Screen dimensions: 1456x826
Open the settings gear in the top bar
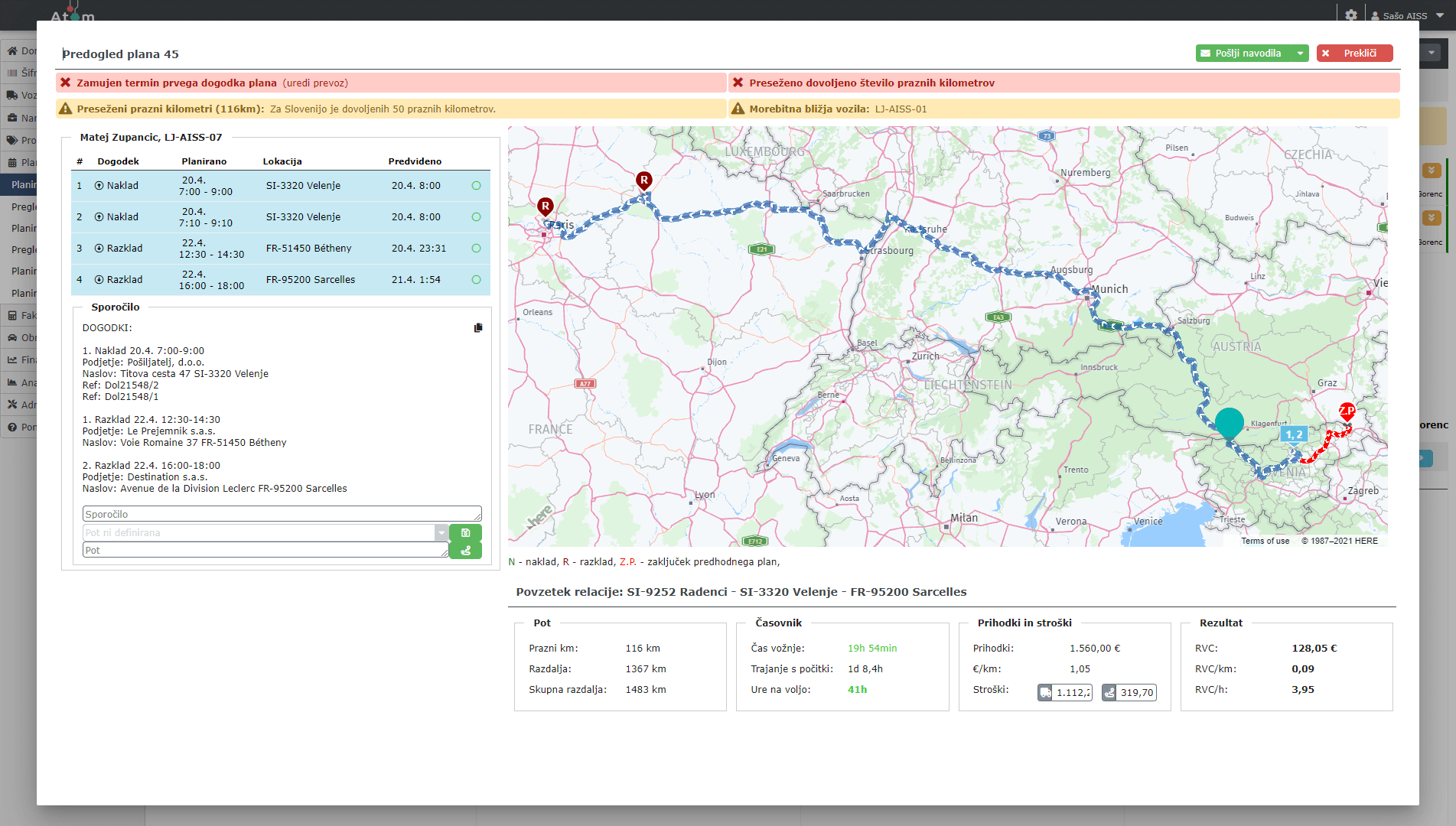tap(1350, 15)
